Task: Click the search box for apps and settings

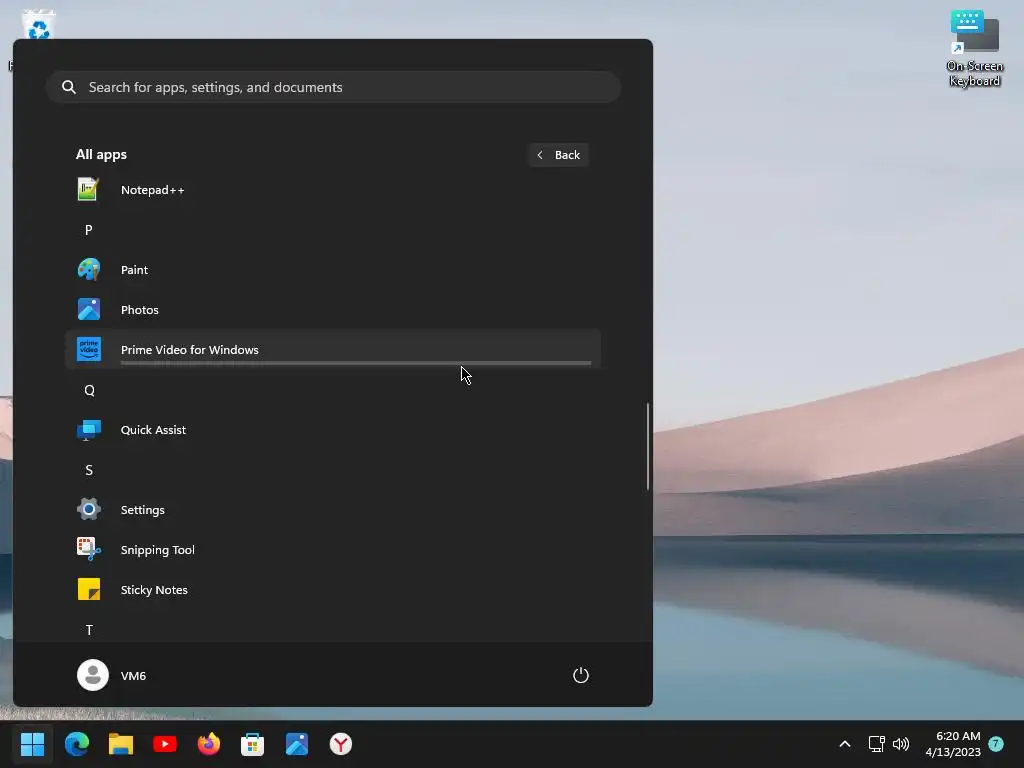Action: [333, 87]
